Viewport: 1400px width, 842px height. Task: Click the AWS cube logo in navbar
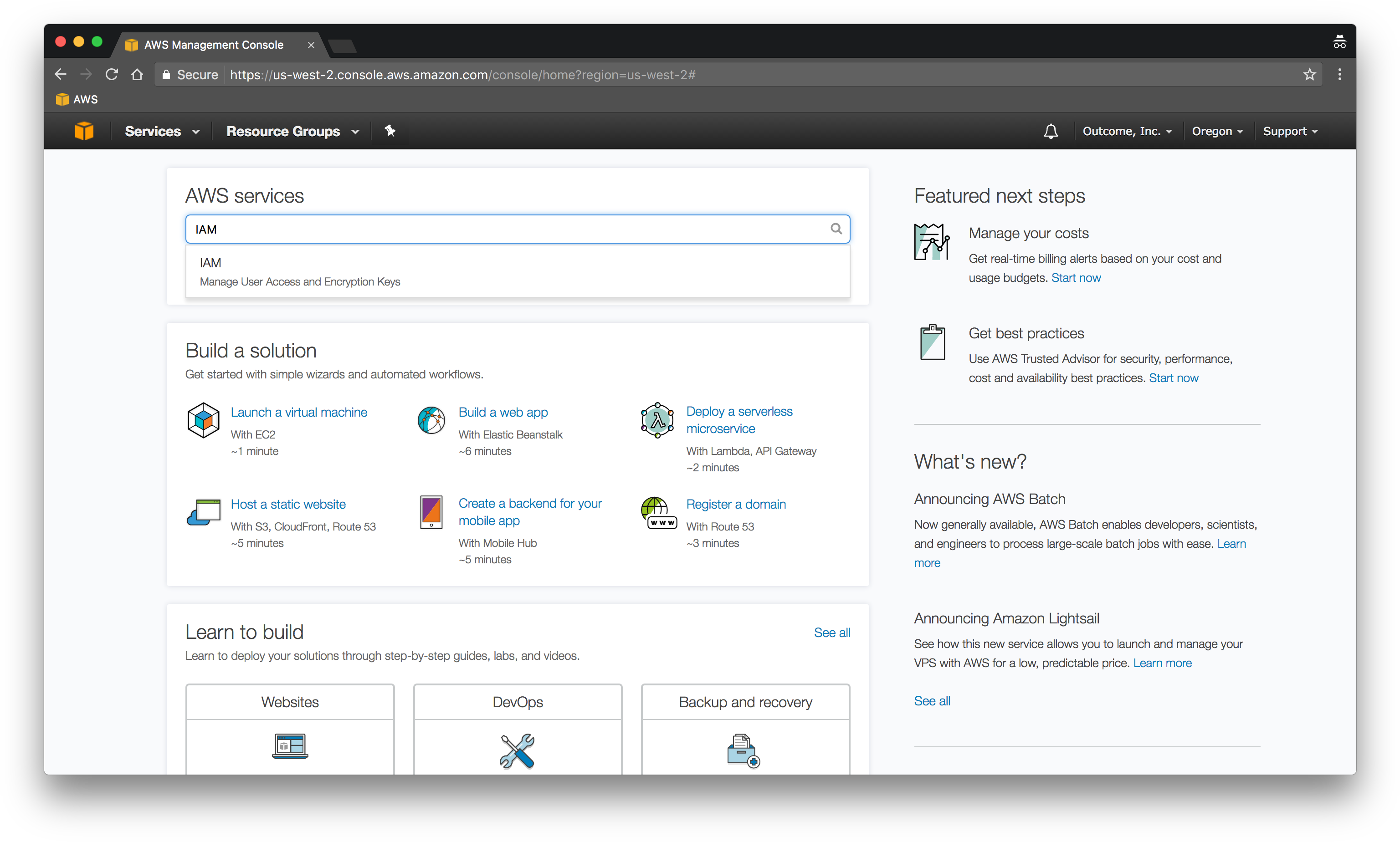click(84, 131)
